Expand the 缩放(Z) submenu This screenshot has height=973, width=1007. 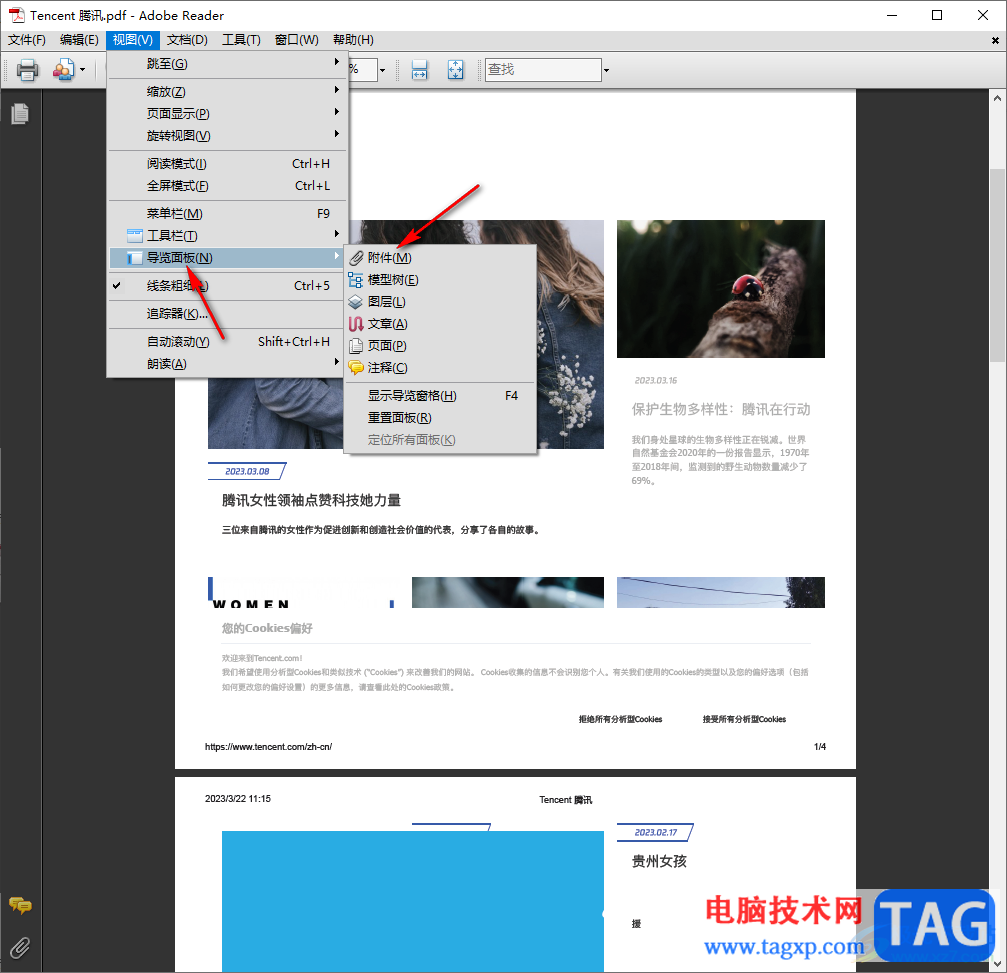pyautogui.click(x=228, y=92)
